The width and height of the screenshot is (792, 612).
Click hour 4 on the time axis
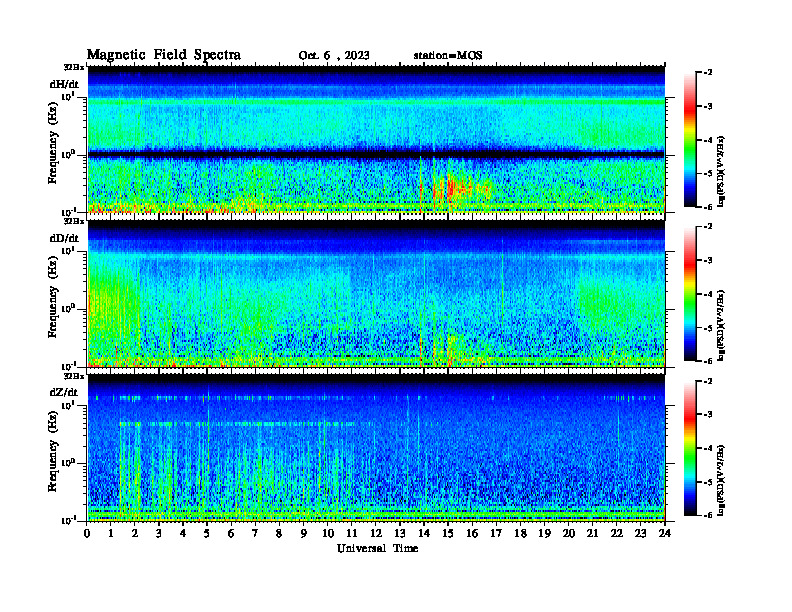tap(183, 533)
